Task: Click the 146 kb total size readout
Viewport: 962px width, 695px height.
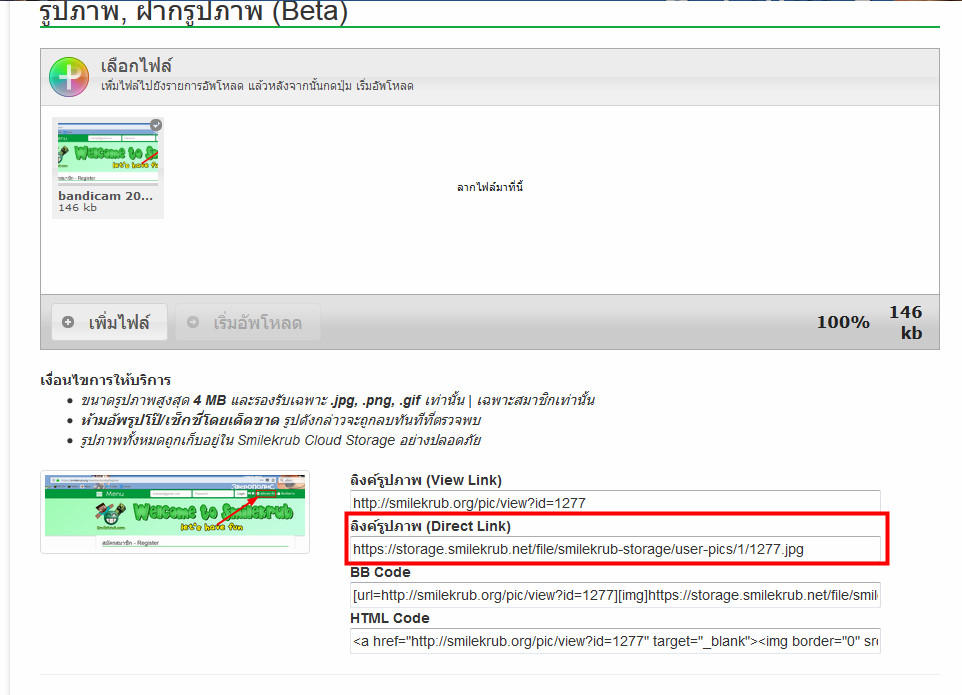Action: (x=906, y=323)
